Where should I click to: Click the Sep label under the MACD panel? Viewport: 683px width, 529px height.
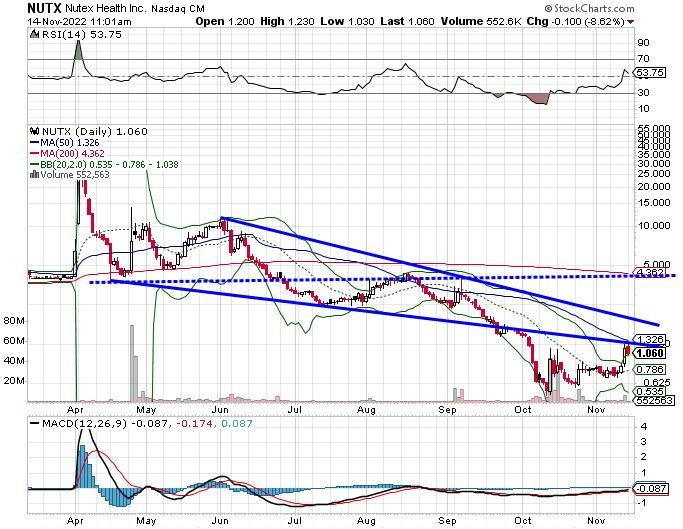[x=447, y=521]
